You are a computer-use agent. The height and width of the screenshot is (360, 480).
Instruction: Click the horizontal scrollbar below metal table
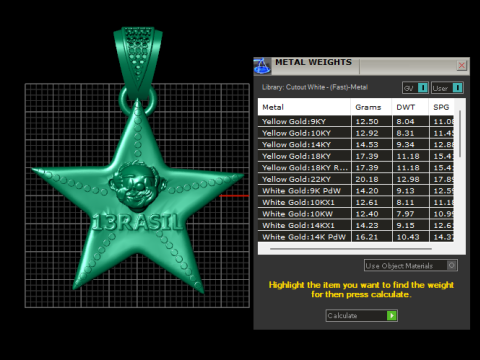tap(351, 249)
